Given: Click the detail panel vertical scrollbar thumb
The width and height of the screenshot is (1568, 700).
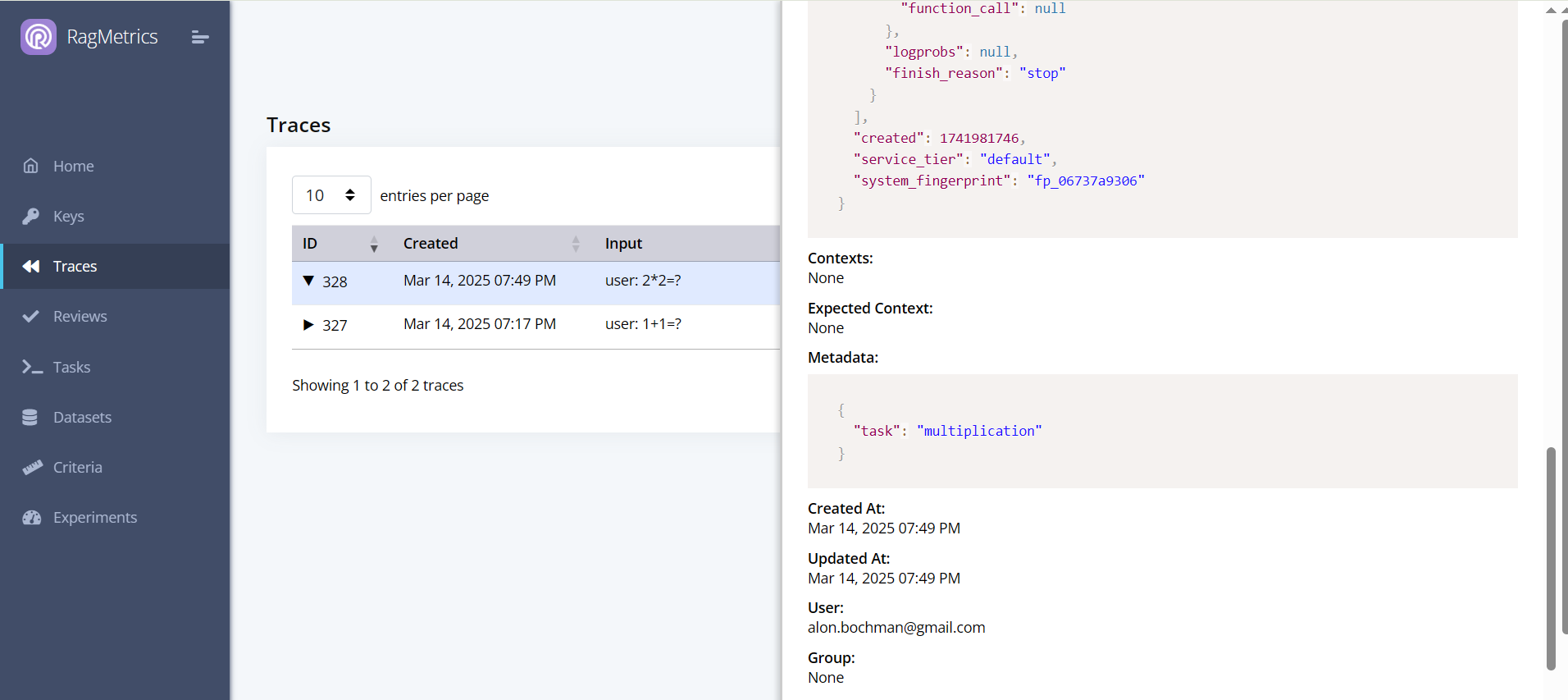Looking at the screenshot, I should pos(1550,558).
